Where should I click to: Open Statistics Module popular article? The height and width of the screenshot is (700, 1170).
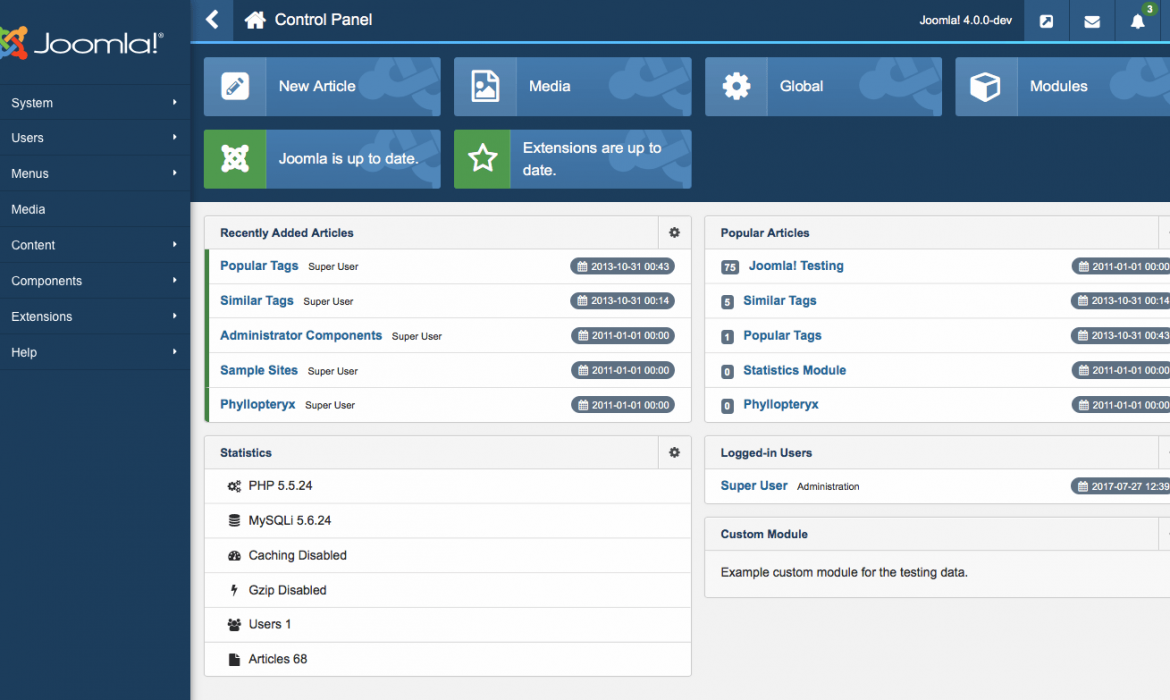[795, 370]
